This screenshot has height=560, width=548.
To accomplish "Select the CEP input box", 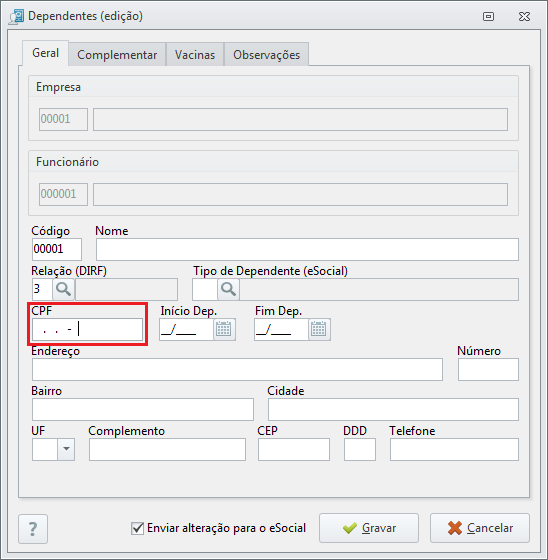I will (x=294, y=449).
